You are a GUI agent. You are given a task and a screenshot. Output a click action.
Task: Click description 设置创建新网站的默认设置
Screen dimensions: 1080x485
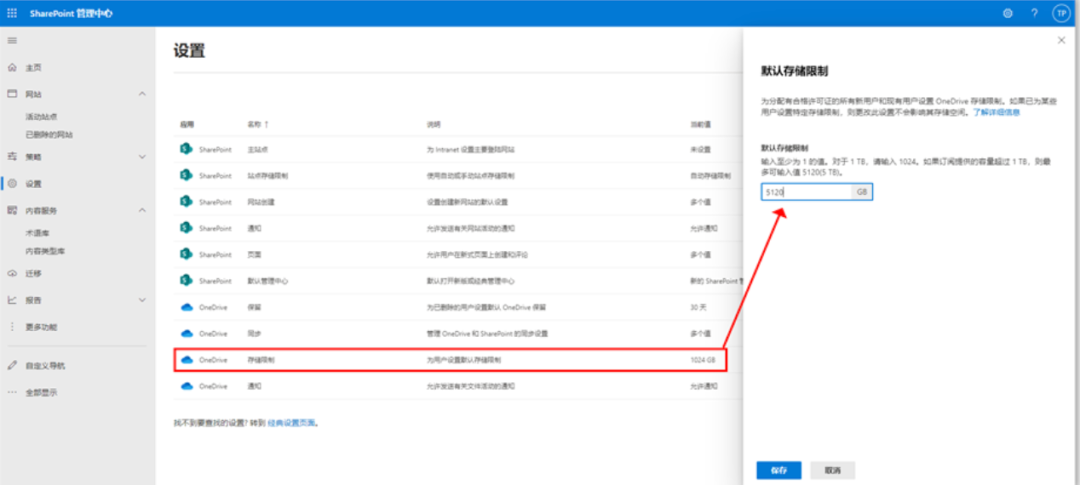click(x=468, y=201)
